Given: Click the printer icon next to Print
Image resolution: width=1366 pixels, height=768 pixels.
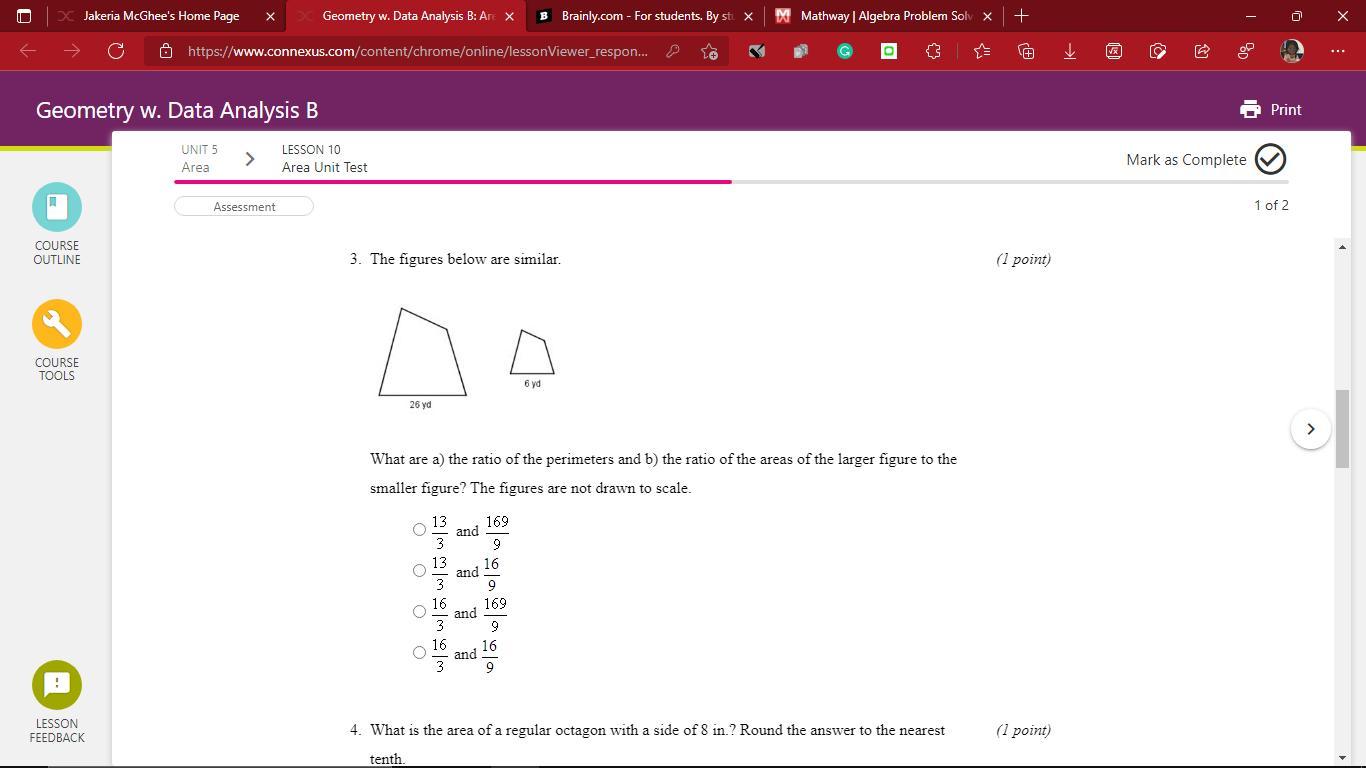Looking at the screenshot, I should (x=1250, y=110).
